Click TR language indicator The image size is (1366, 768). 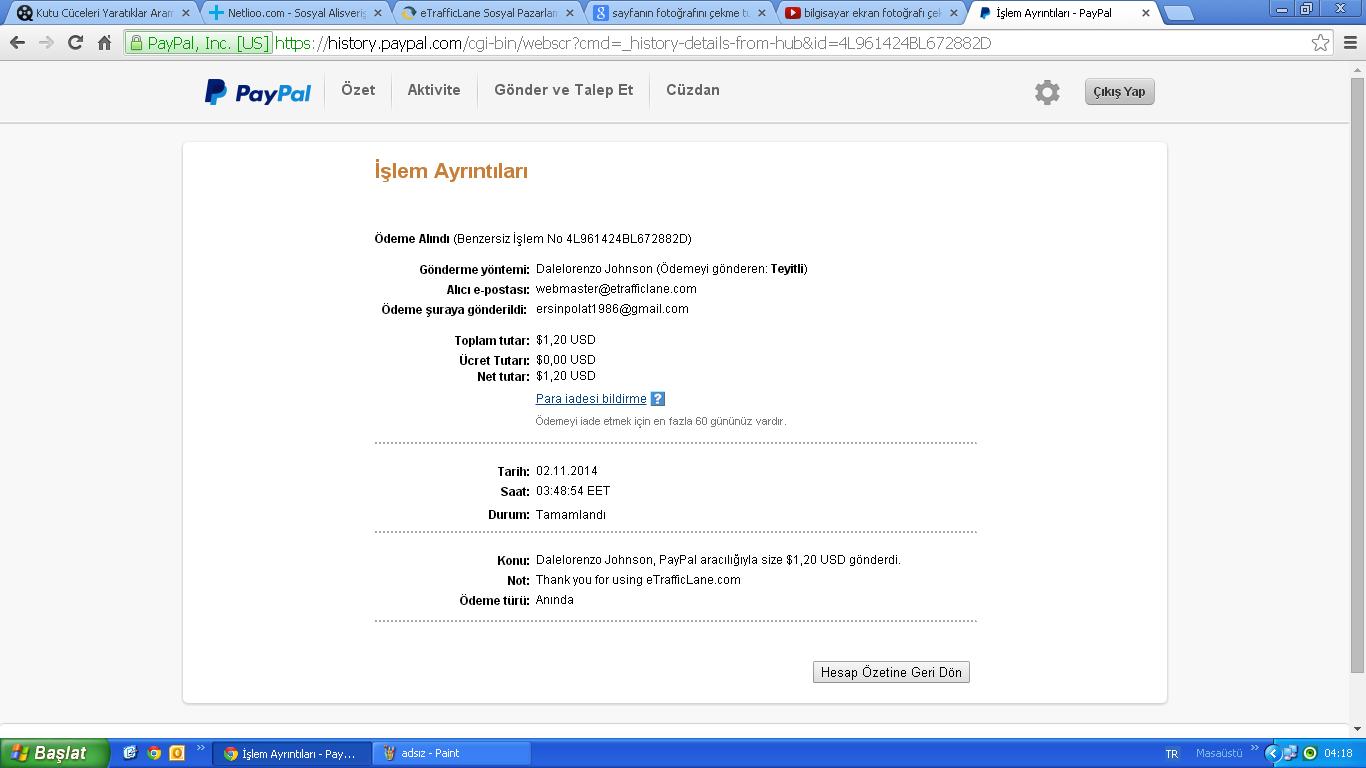1171,754
